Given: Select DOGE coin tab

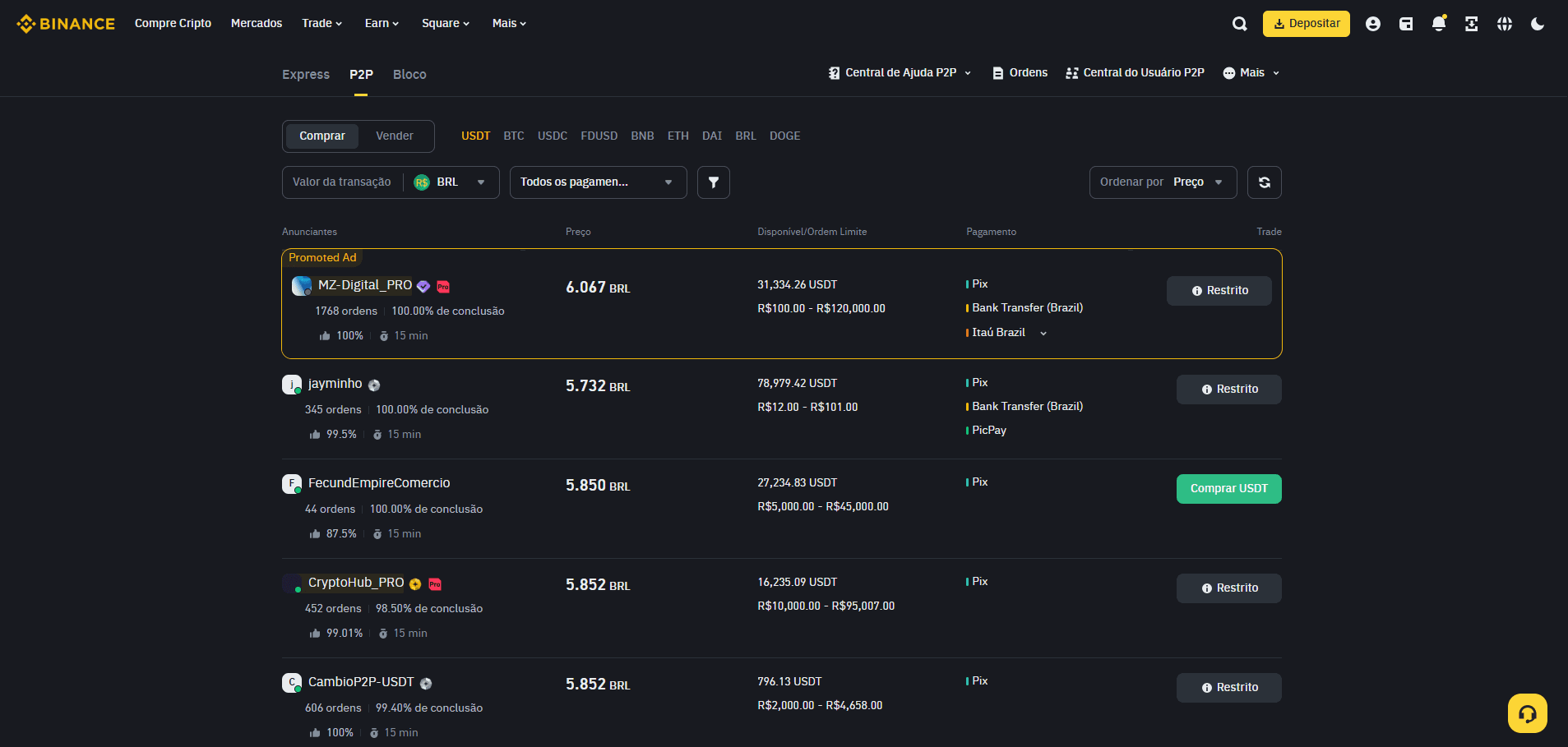Looking at the screenshot, I should 784,136.
